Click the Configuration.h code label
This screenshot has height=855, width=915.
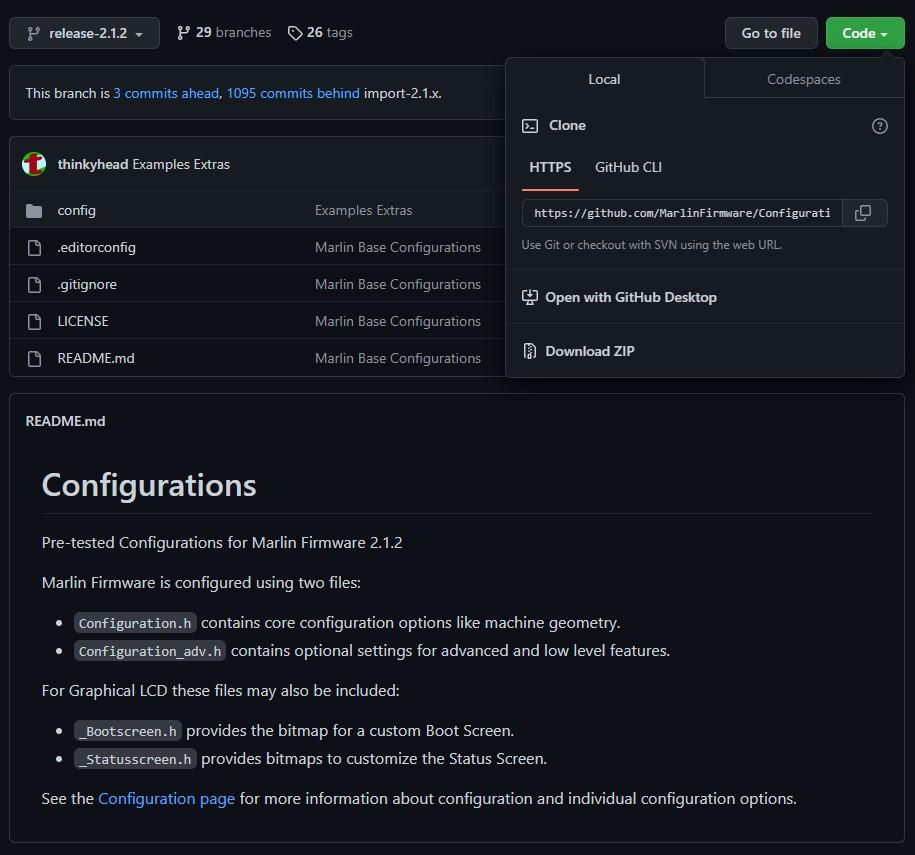[x=135, y=623]
